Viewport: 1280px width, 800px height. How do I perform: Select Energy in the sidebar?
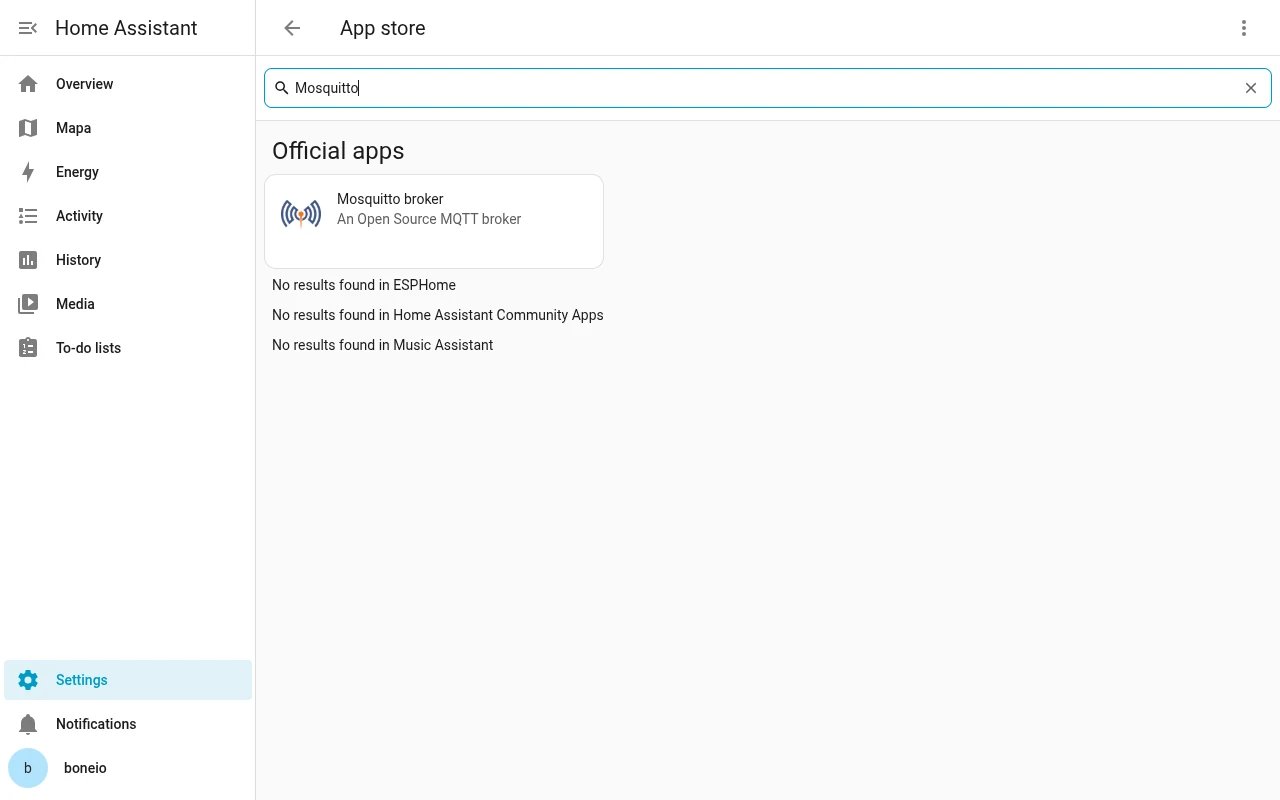[x=128, y=172]
